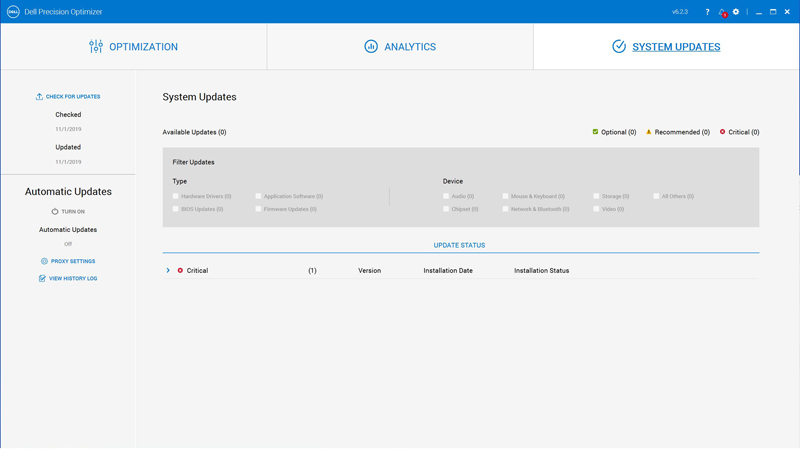
Task: Click the help question mark icon
Action: tap(707, 12)
